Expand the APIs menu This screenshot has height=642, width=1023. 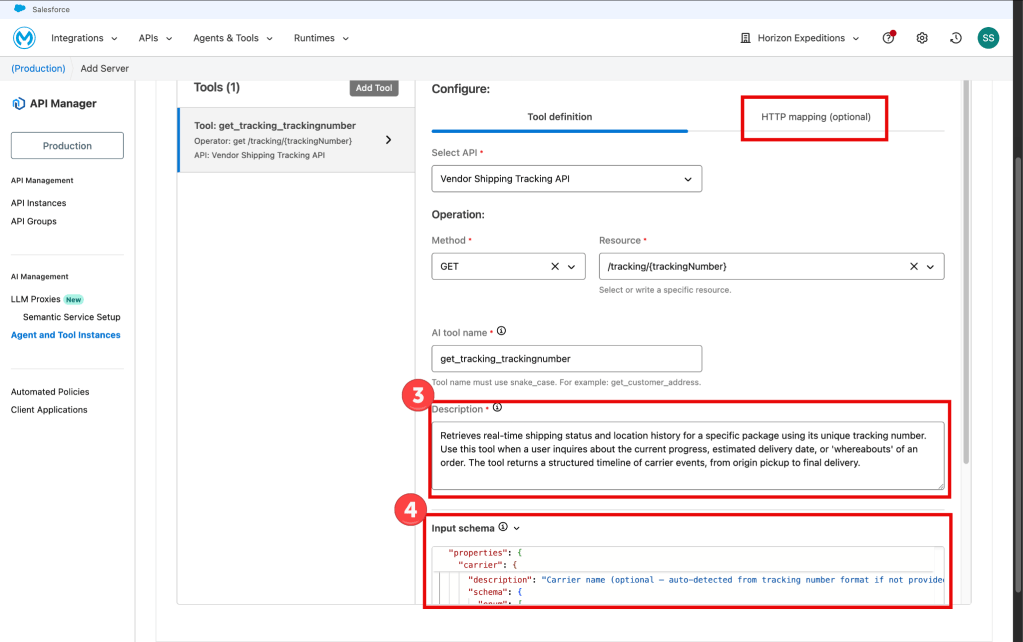point(155,38)
